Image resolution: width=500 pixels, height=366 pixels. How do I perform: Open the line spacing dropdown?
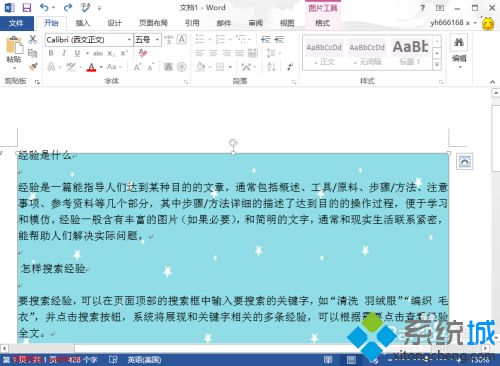coord(273,53)
